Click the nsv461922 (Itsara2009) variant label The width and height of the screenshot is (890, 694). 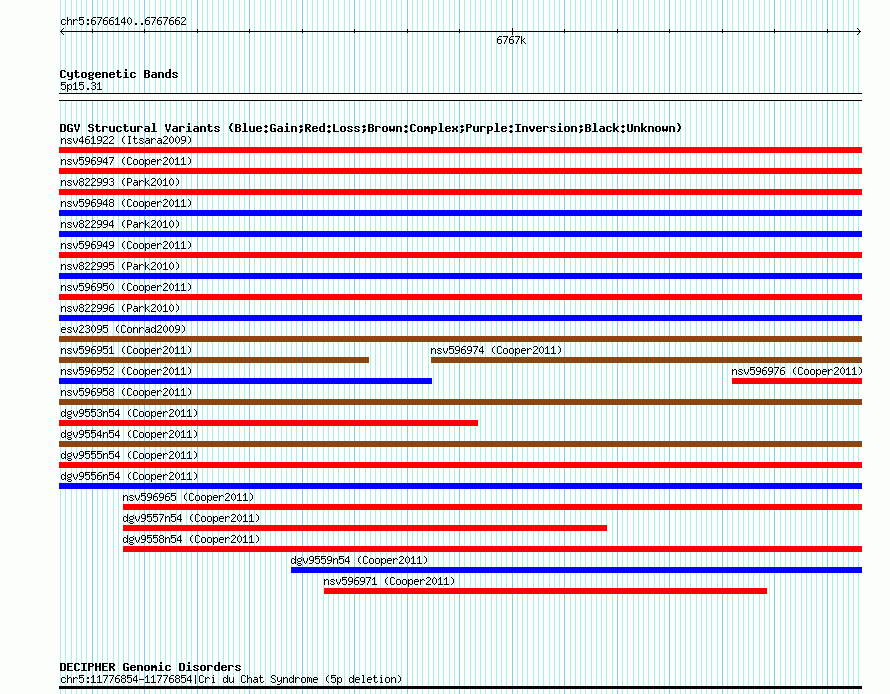click(x=126, y=140)
